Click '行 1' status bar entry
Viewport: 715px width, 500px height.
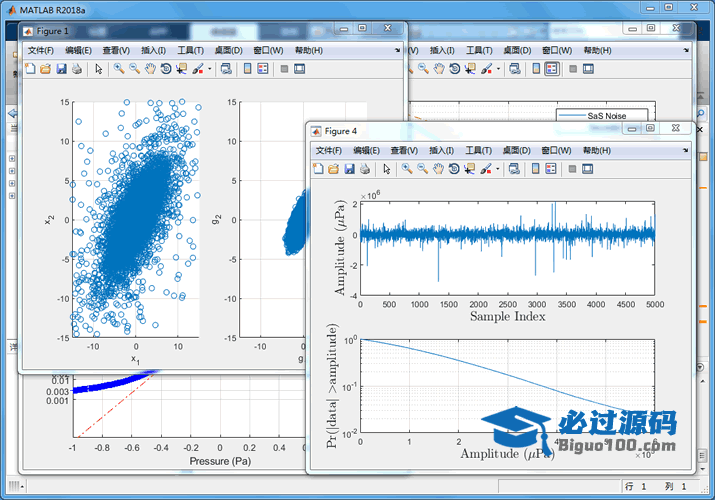coord(636,486)
